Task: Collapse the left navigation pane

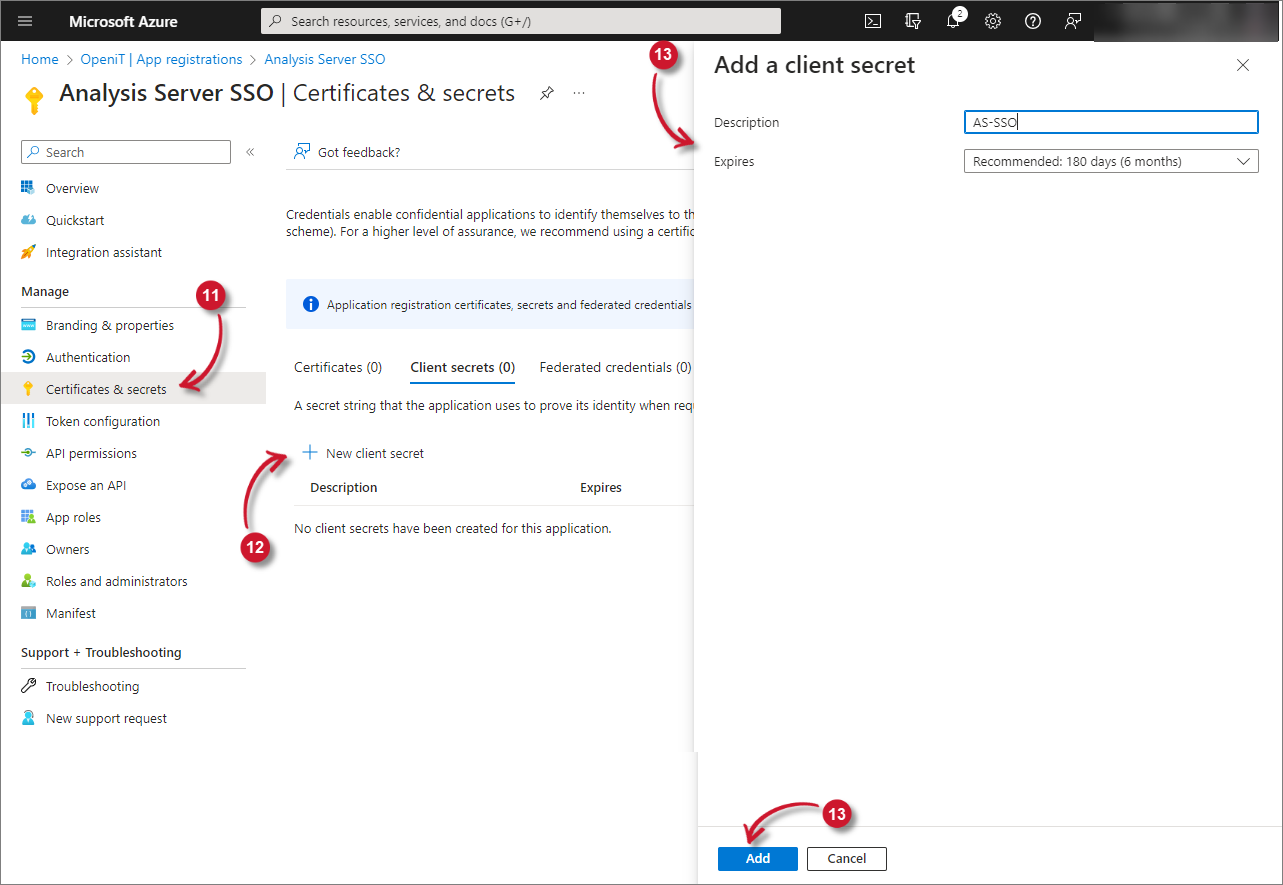Action: (249, 151)
